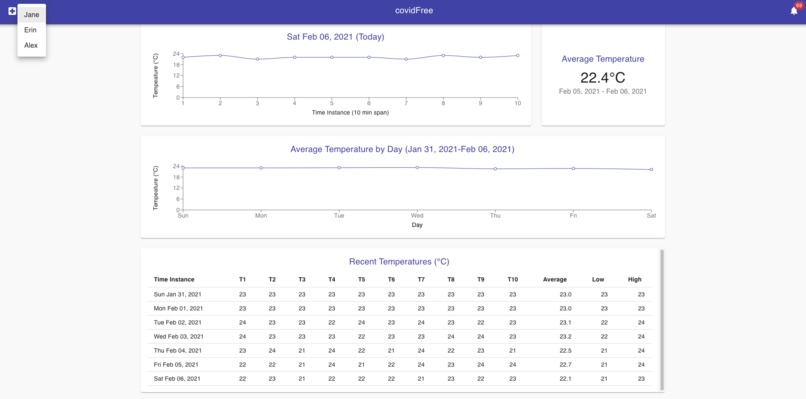Image resolution: width=806 pixels, height=399 pixels.
Task: Click the T5 column header
Action: click(x=362, y=280)
